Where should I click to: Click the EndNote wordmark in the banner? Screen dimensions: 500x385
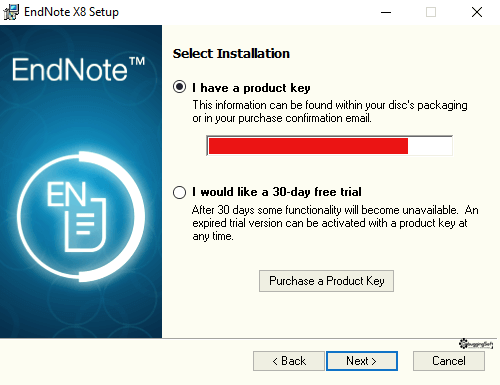pyautogui.click(x=79, y=69)
